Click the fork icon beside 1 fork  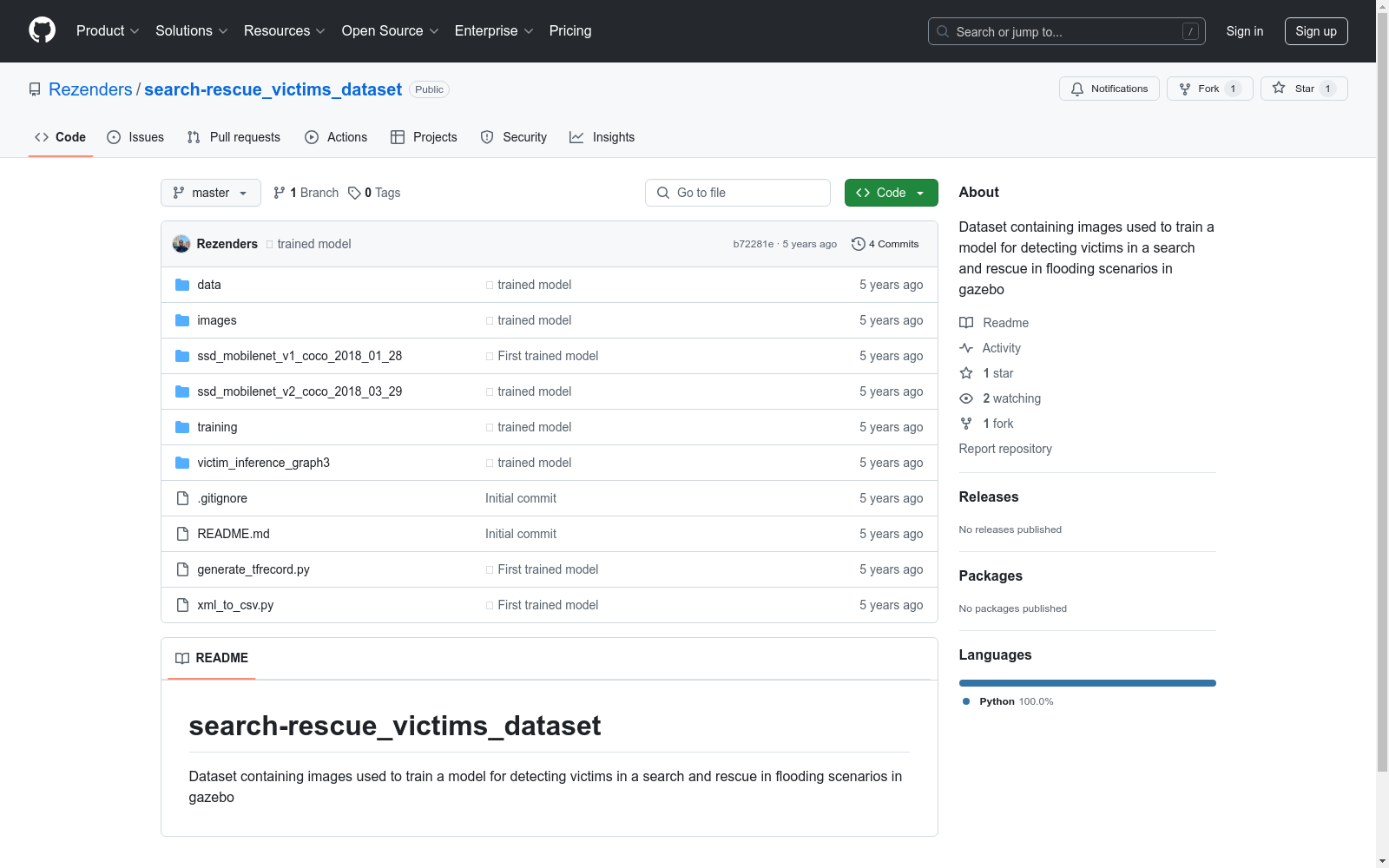[966, 424]
